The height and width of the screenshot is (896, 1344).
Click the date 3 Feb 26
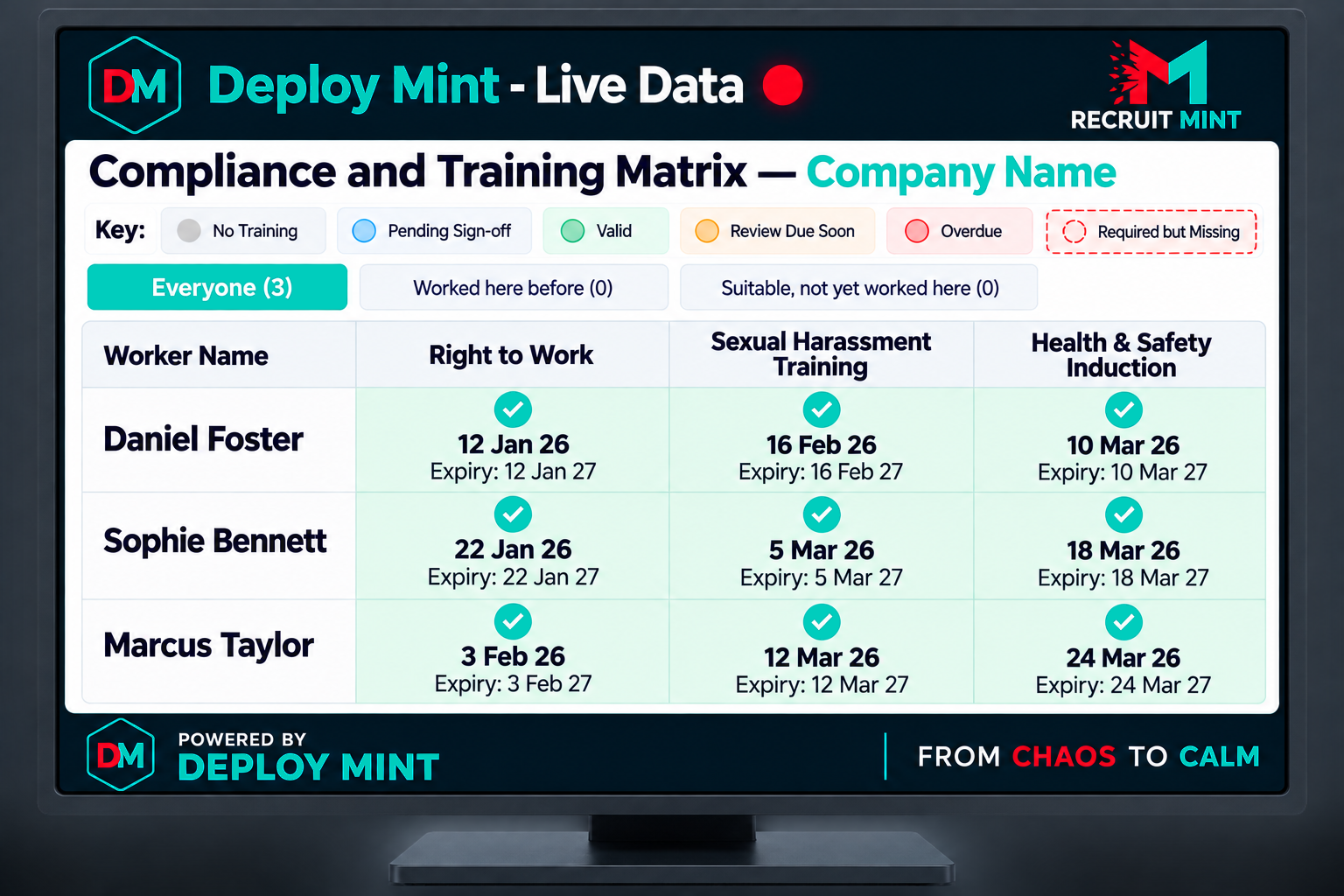513,656
